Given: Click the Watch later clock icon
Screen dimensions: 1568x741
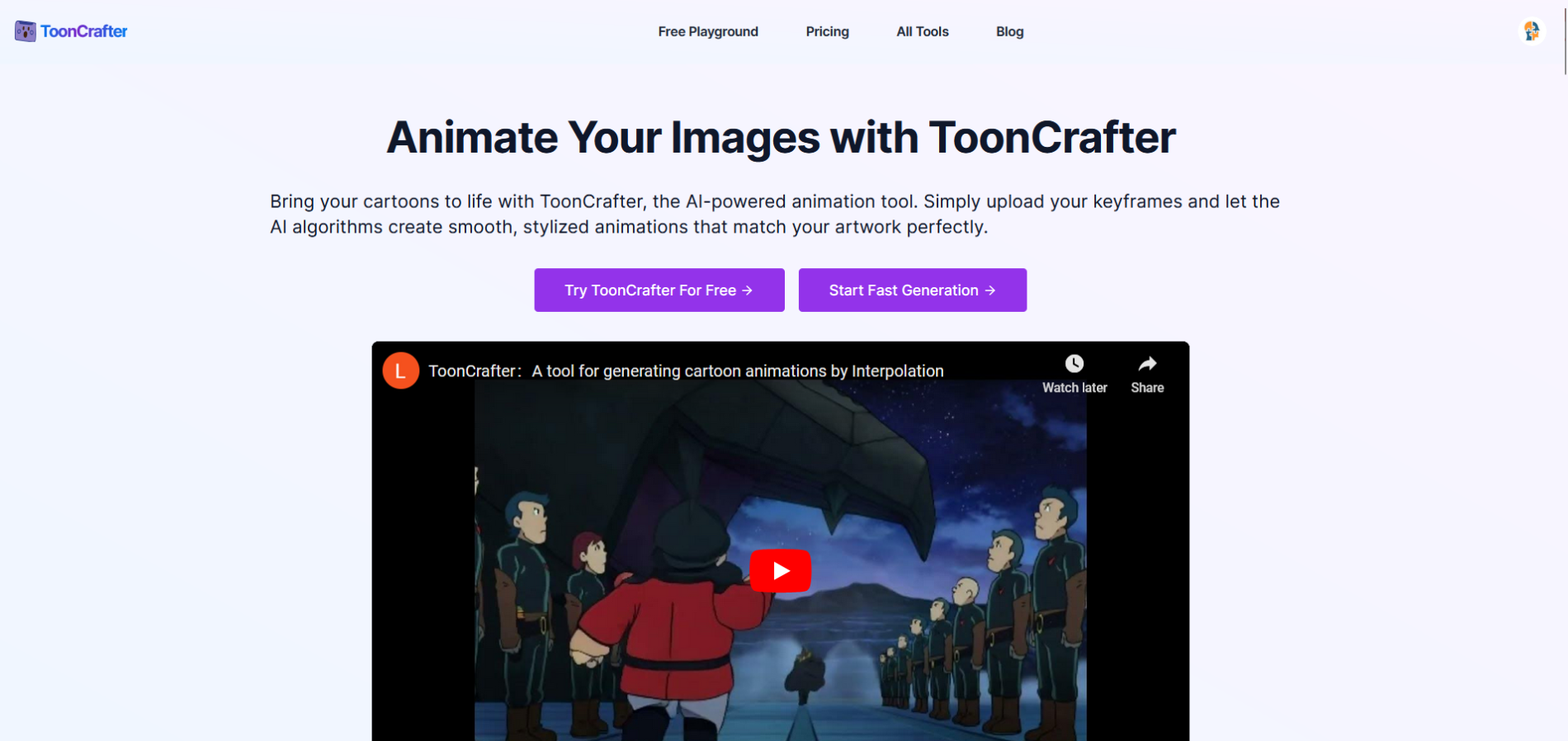Looking at the screenshot, I should 1074,364.
